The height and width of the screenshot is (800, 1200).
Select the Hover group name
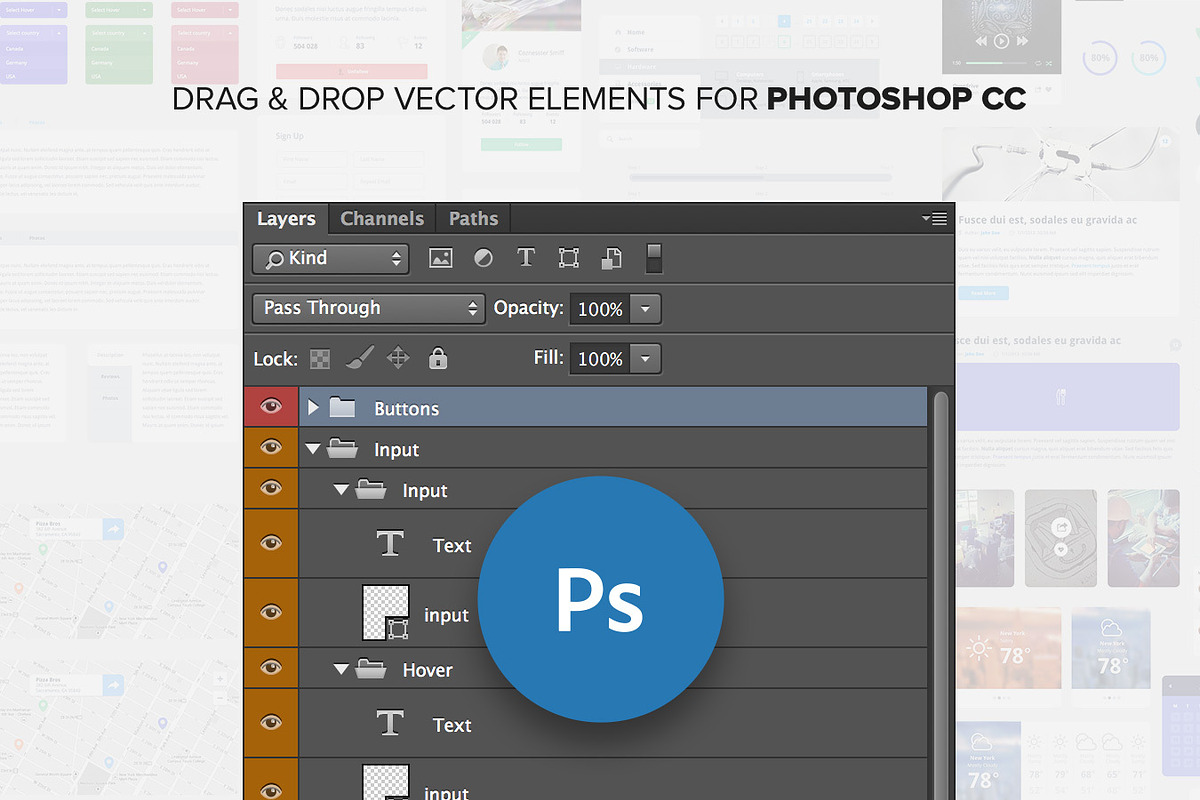[428, 670]
